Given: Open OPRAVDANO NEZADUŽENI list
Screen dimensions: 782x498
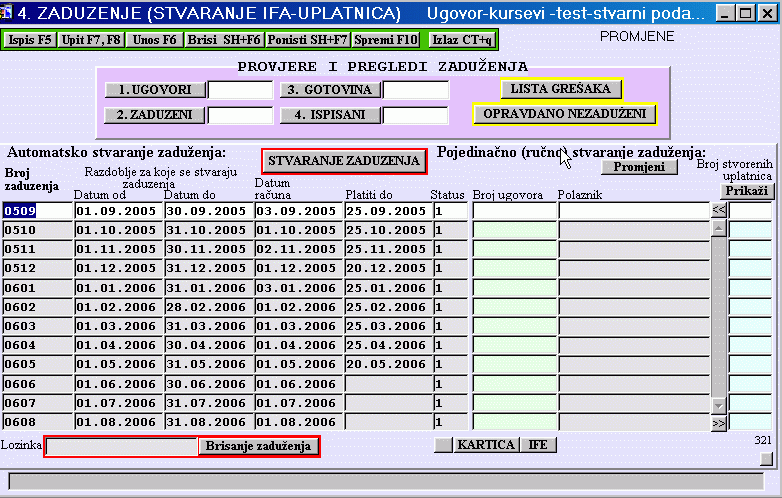Looking at the screenshot, I should click(565, 114).
